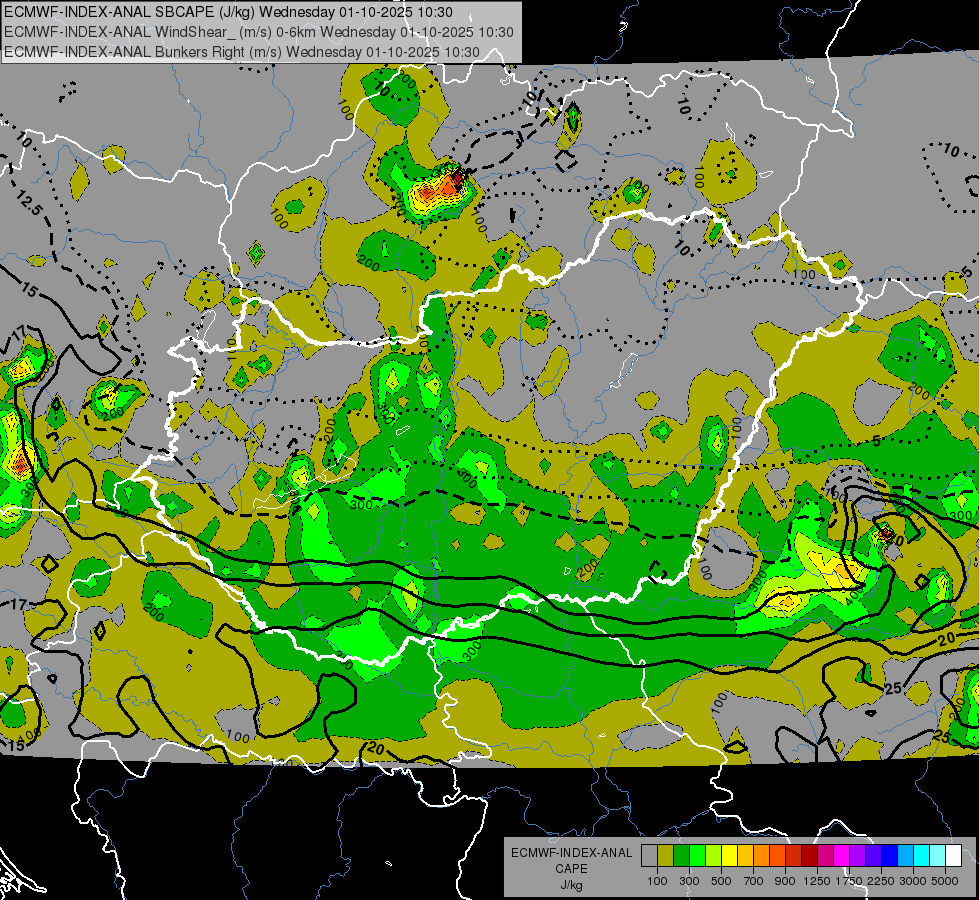Click the 500 tick label under colorbar
The image size is (979, 900).
(721, 881)
